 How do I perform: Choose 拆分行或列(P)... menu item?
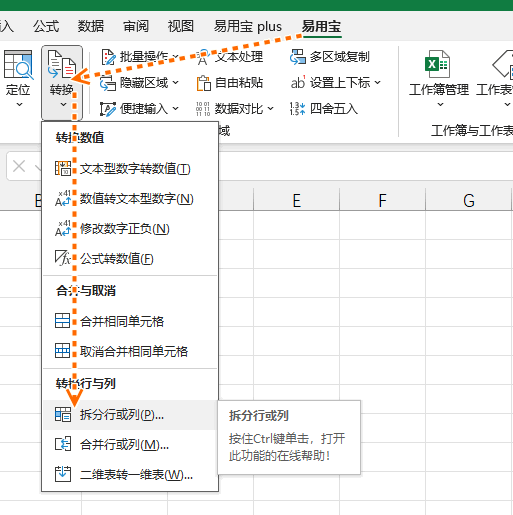(x=130, y=415)
